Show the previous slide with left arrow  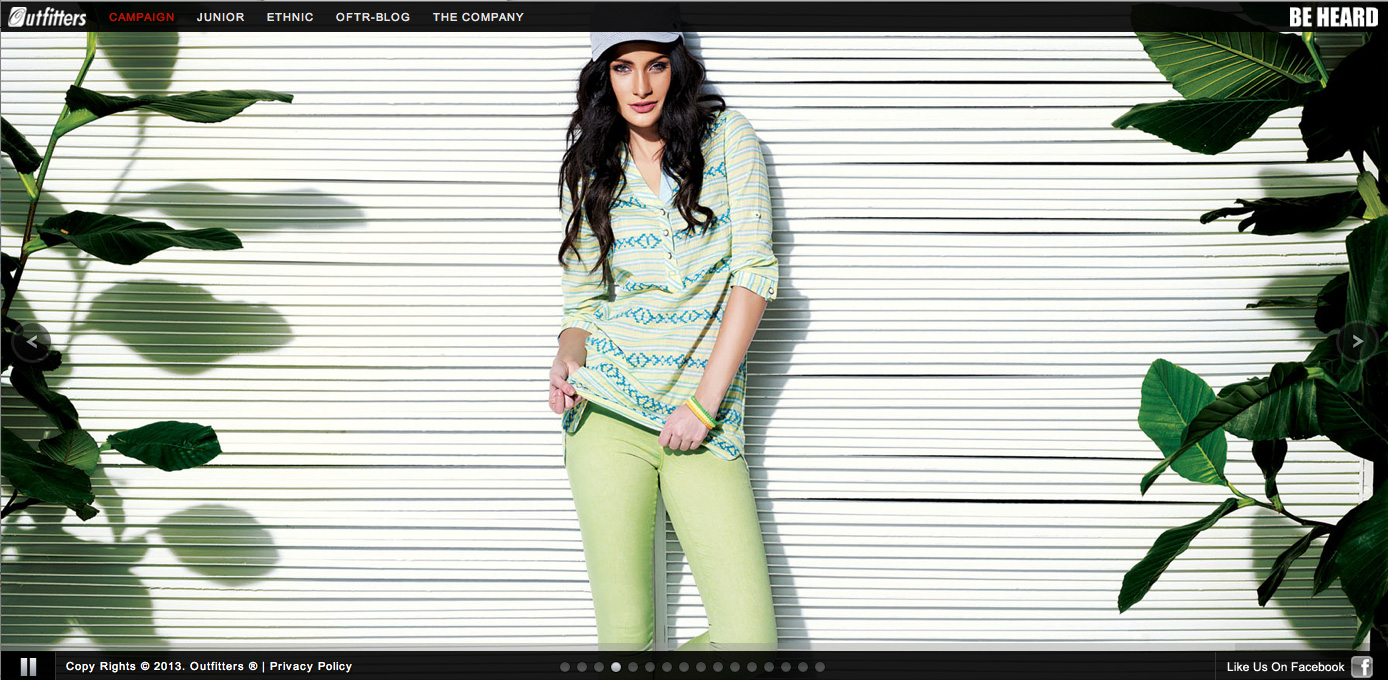(31, 342)
